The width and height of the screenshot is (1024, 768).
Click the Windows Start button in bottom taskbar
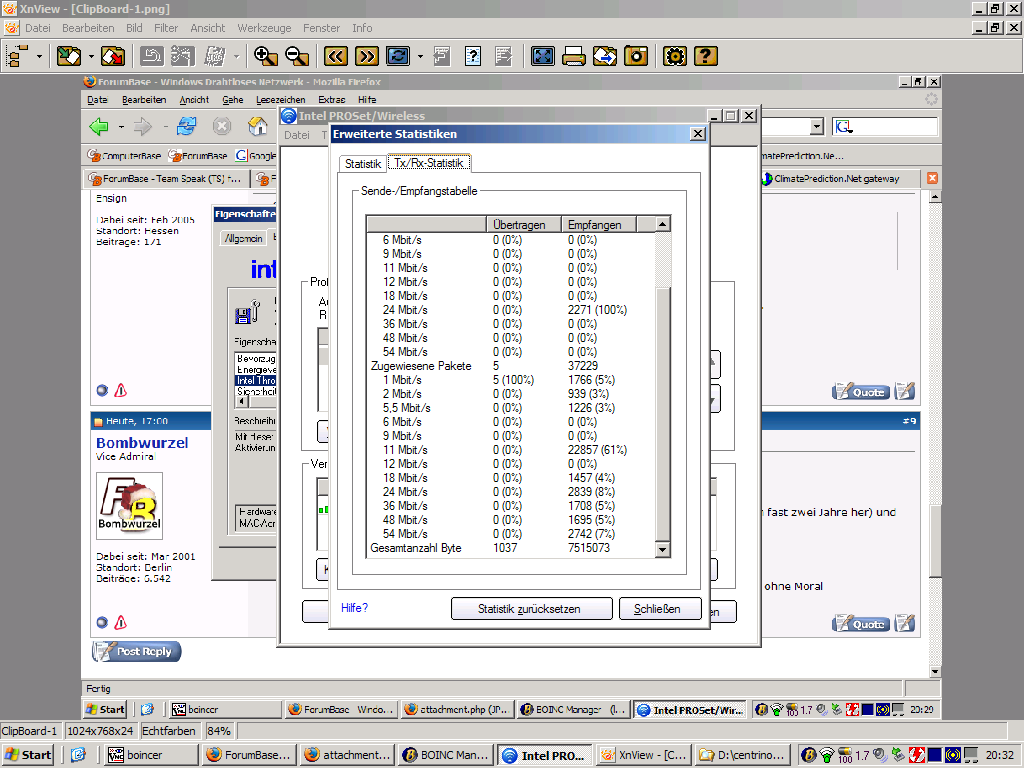click(x=27, y=755)
